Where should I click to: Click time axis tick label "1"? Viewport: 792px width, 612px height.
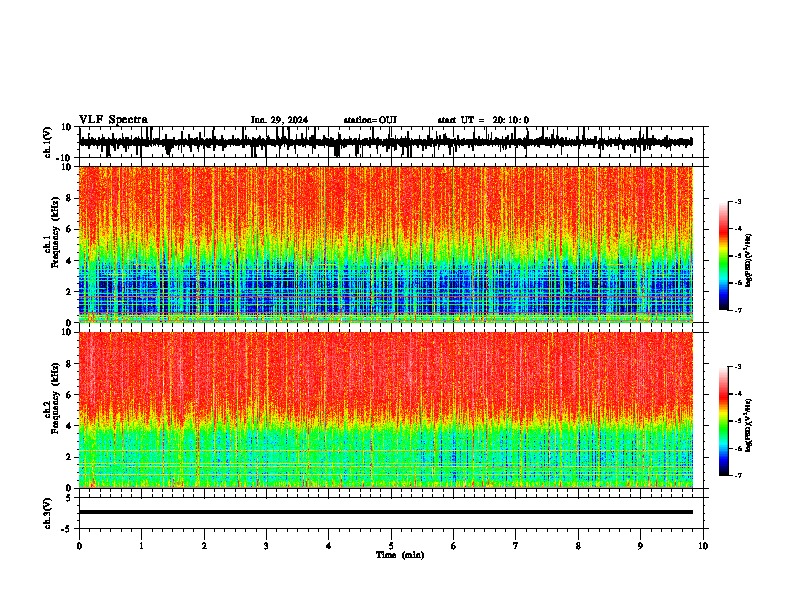point(141,546)
